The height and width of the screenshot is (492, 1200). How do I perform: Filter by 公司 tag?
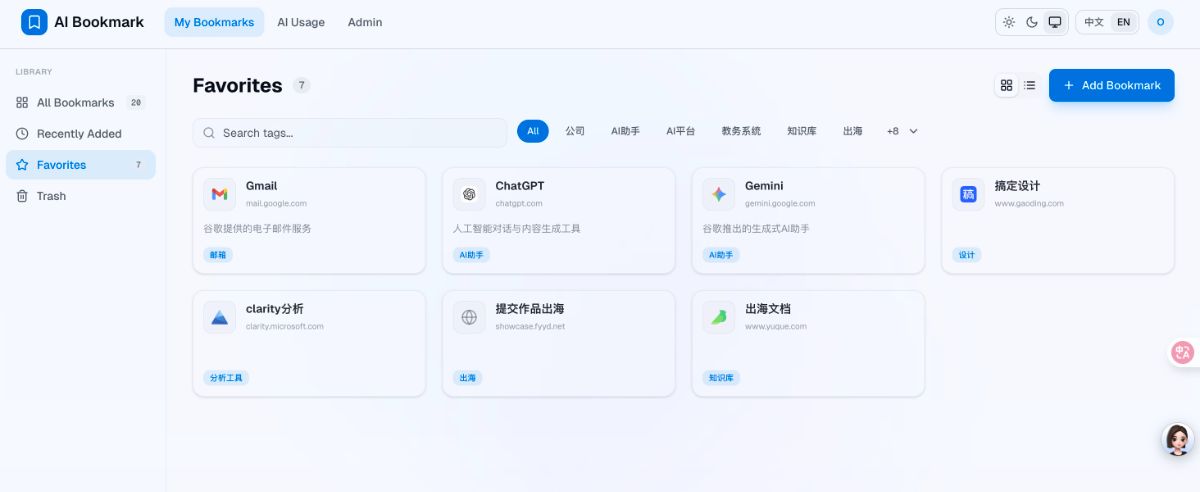tap(575, 131)
